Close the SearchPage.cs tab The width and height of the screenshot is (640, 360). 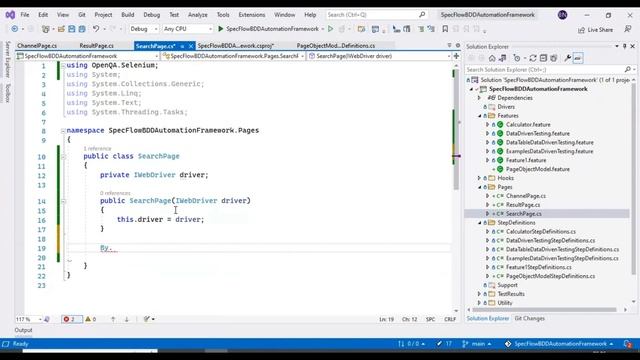pyautogui.click(x=191, y=46)
